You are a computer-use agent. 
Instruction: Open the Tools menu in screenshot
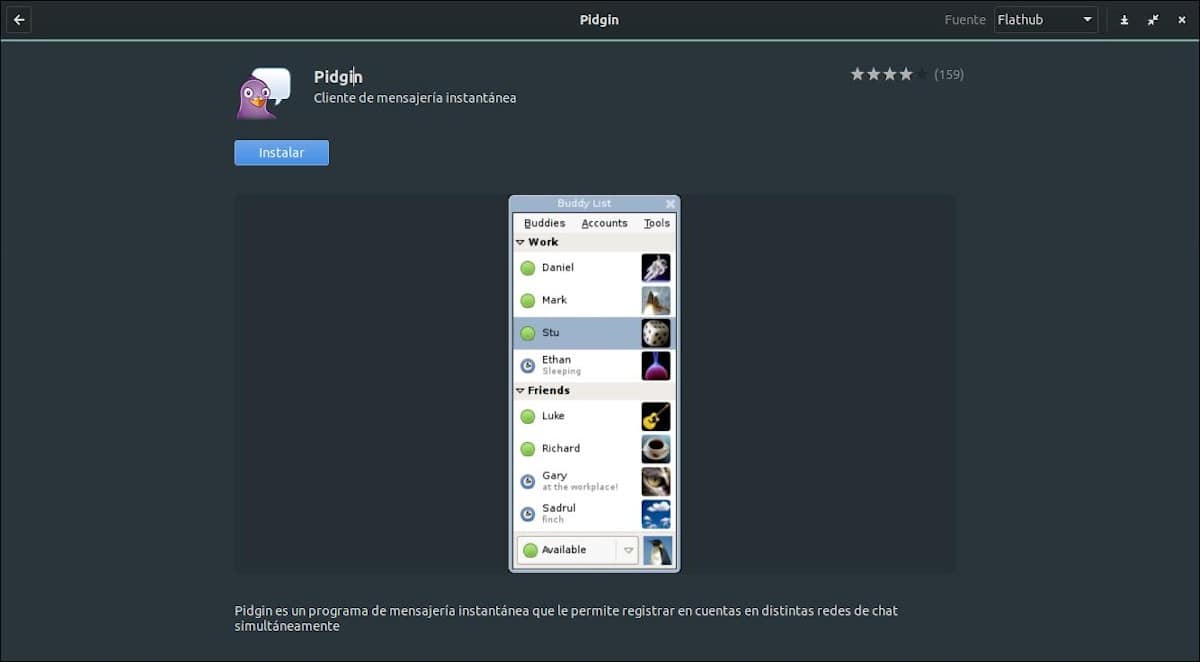(657, 223)
